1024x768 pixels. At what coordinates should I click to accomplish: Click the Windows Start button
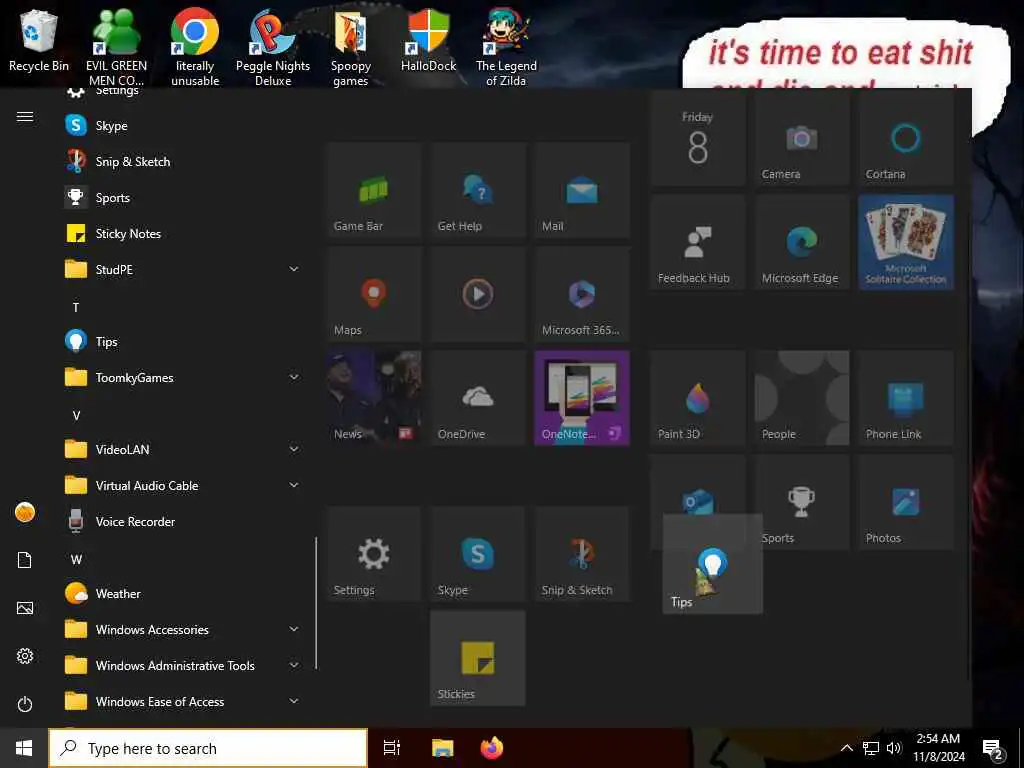(24, 748)
